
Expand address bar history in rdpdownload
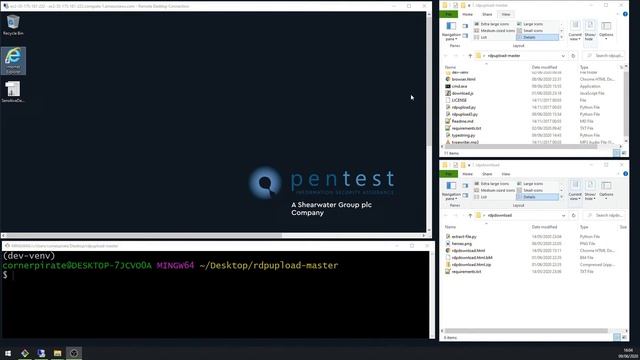(x=563, y=215)
